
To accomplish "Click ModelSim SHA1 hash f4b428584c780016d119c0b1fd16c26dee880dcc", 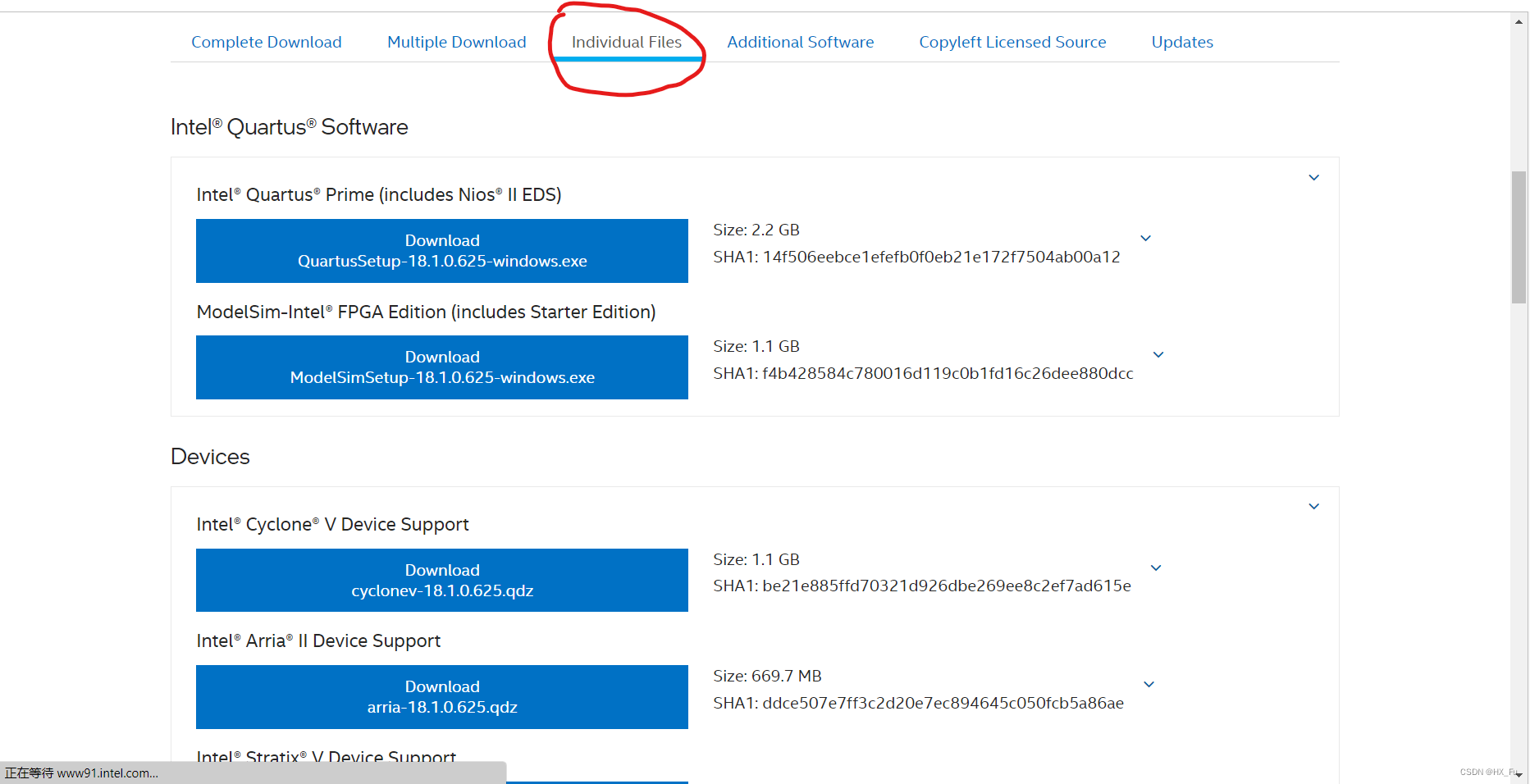I will (x=948, y=373).
